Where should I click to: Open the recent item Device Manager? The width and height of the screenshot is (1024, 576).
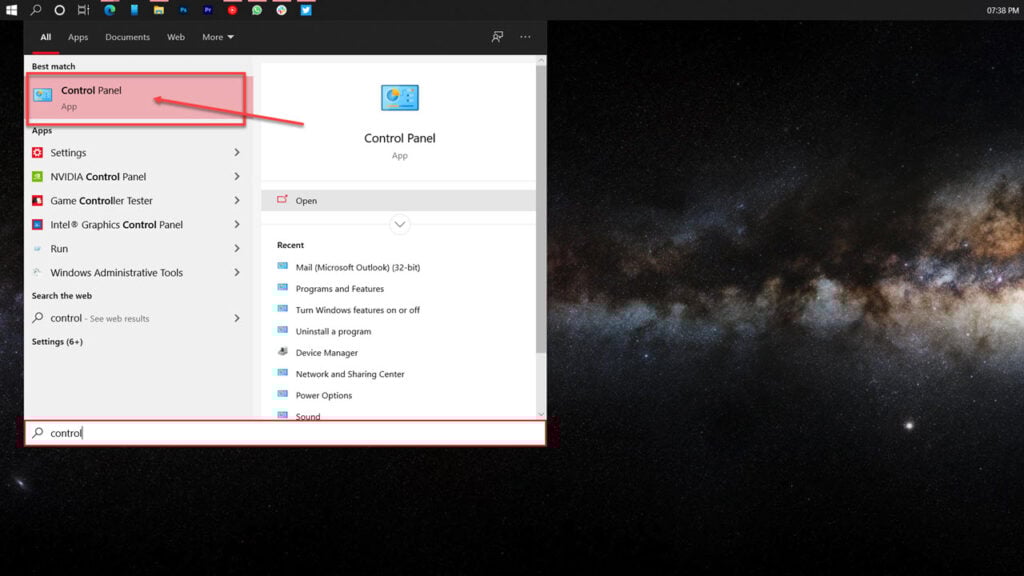pos(326,353)
